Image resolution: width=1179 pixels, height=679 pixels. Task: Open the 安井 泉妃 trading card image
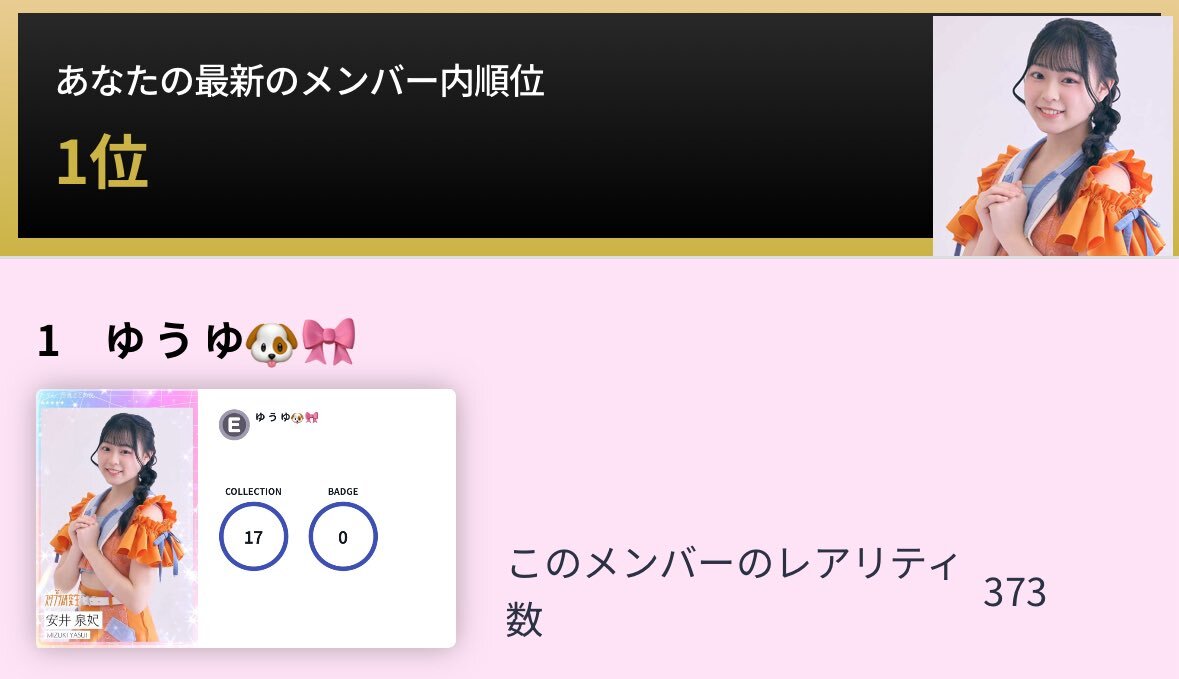(117, 518)
